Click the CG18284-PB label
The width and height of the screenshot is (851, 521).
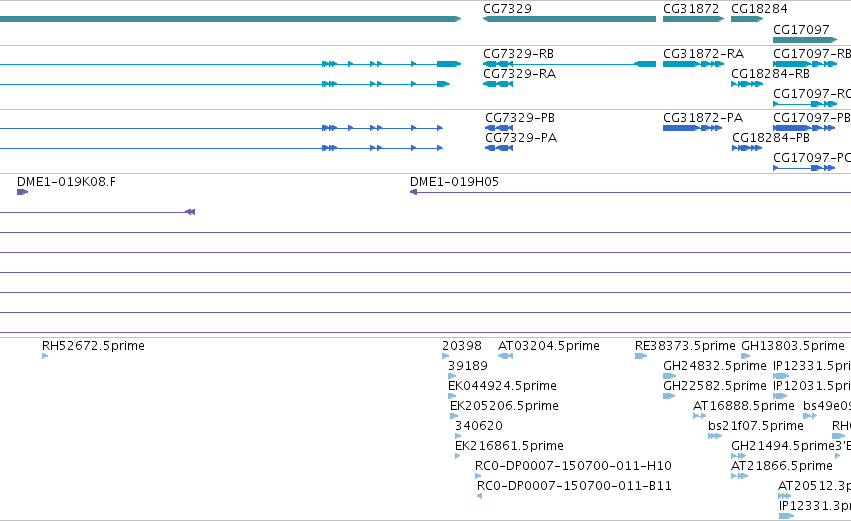(x=771, y=138)
